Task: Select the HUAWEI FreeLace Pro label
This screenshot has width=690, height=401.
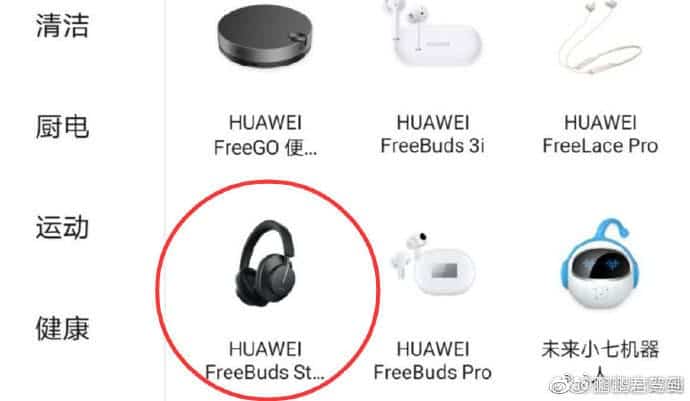Action: click(x=600, y=134)
